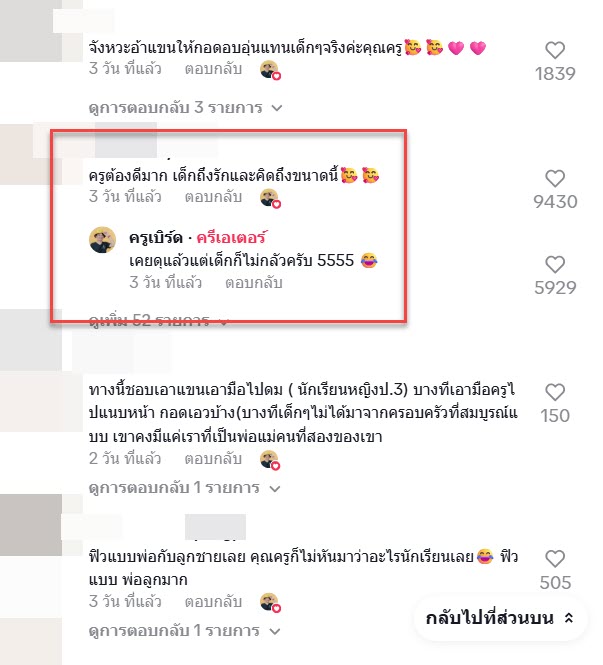Screen dimensions: 603x665
Task: Click creator-liked badge under the 150-like comment
Action: pos(270,461)
